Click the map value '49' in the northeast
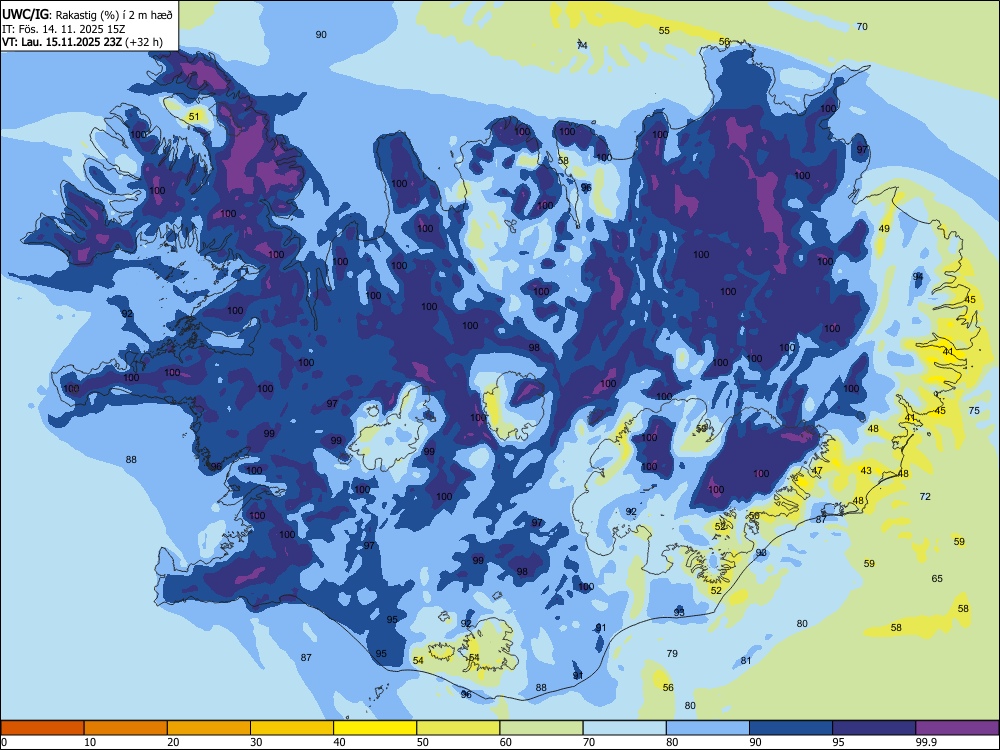The width and height of the screenshot is (1000, 750). [884, 228]
